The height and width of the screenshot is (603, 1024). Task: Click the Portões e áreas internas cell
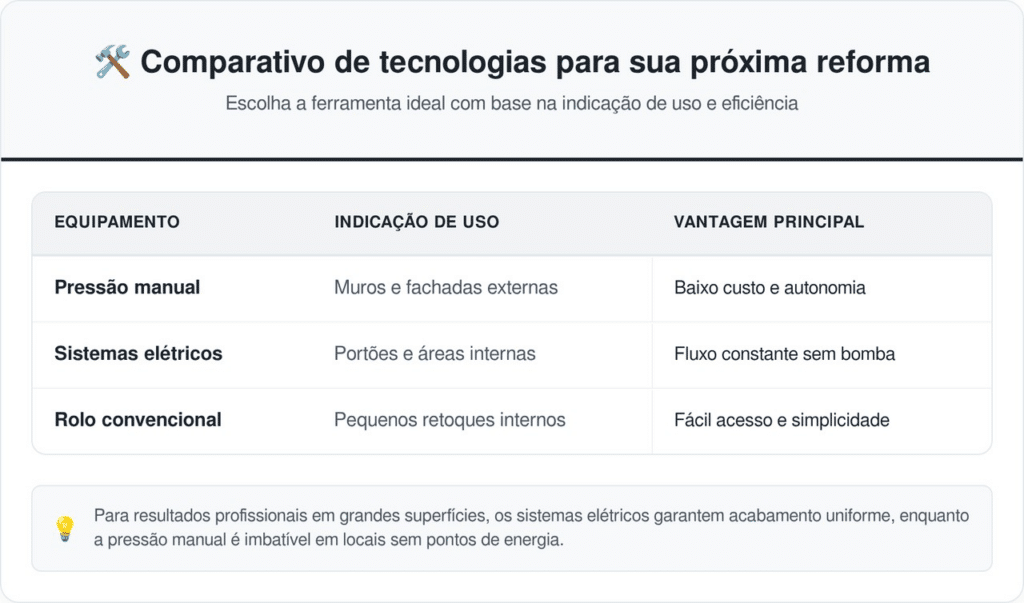click(435, 354)
